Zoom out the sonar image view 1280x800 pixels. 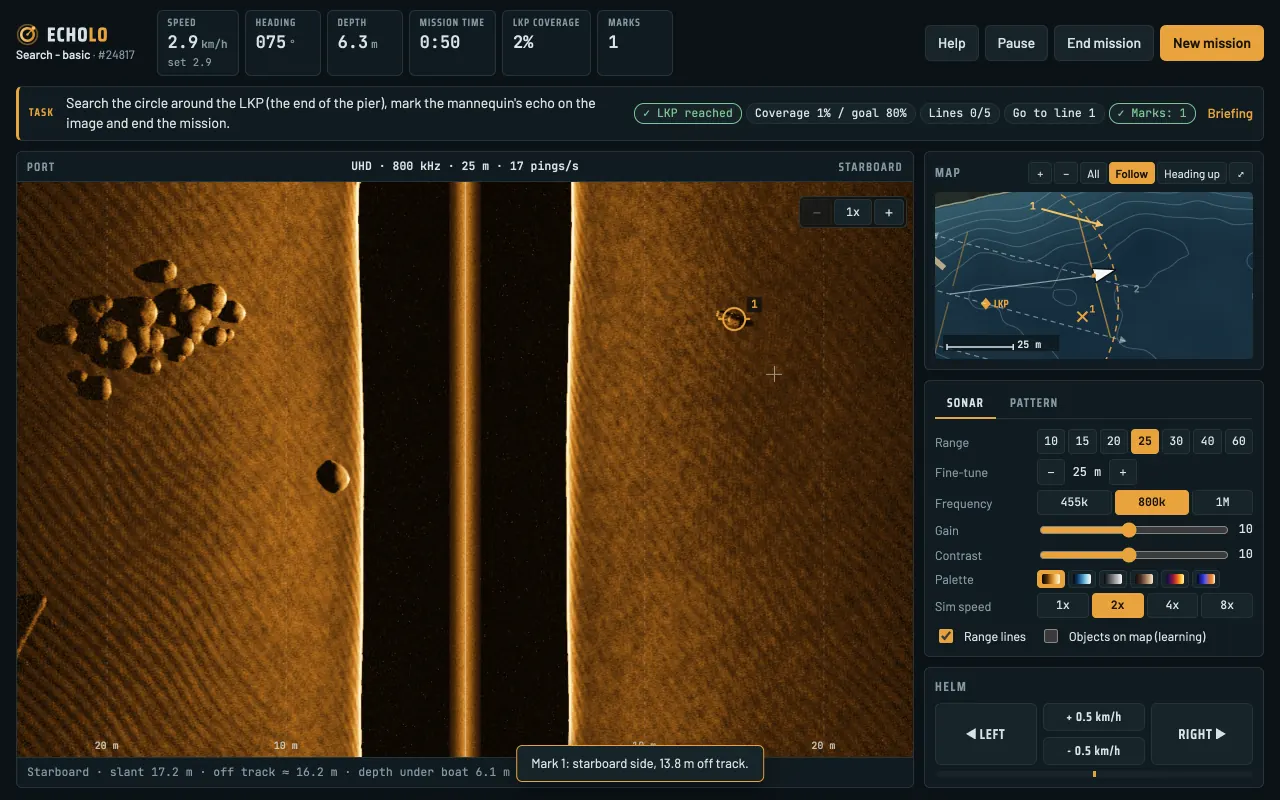pos(817,212)
